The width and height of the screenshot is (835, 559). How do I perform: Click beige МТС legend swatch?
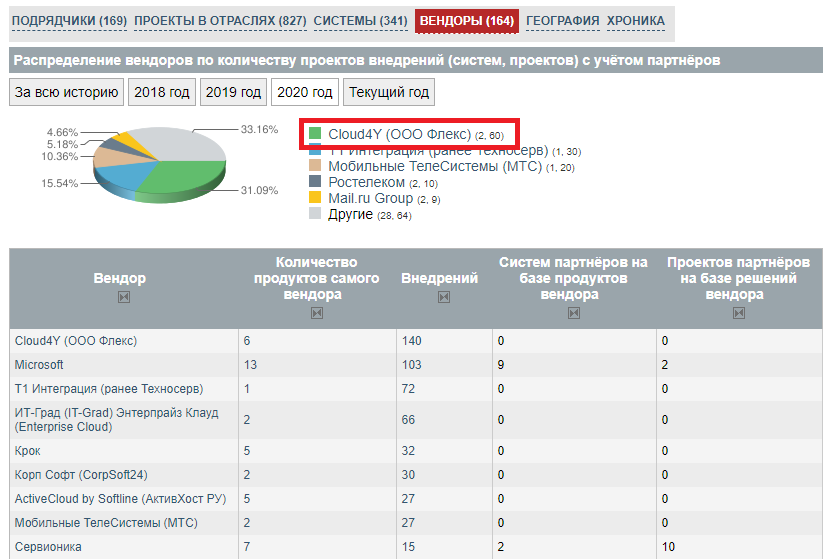point(315,166)
